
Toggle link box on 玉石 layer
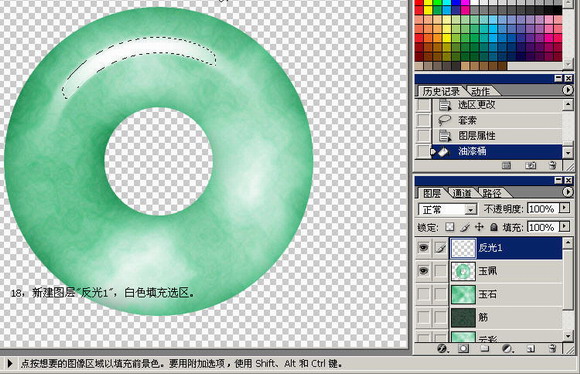440,294
